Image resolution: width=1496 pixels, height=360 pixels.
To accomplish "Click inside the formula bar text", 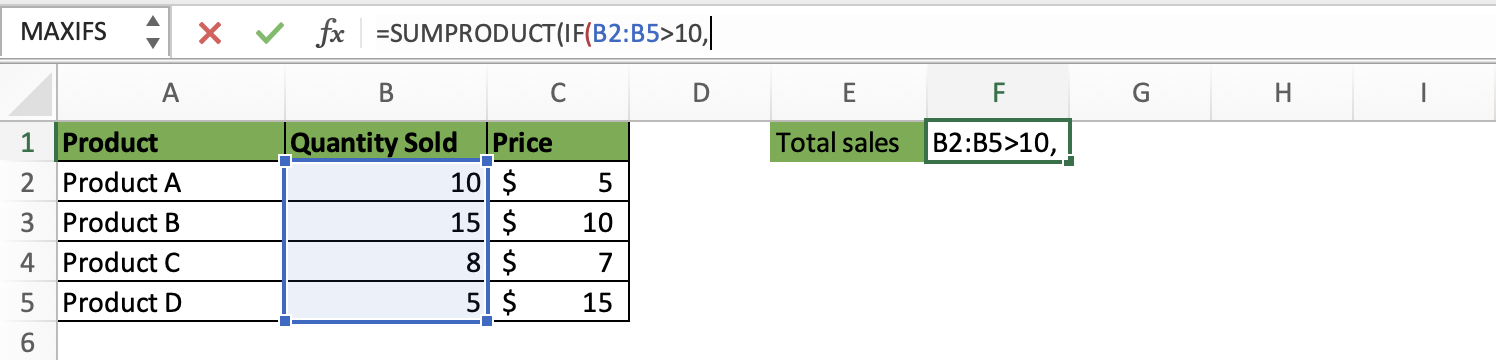I will (930, 34).
